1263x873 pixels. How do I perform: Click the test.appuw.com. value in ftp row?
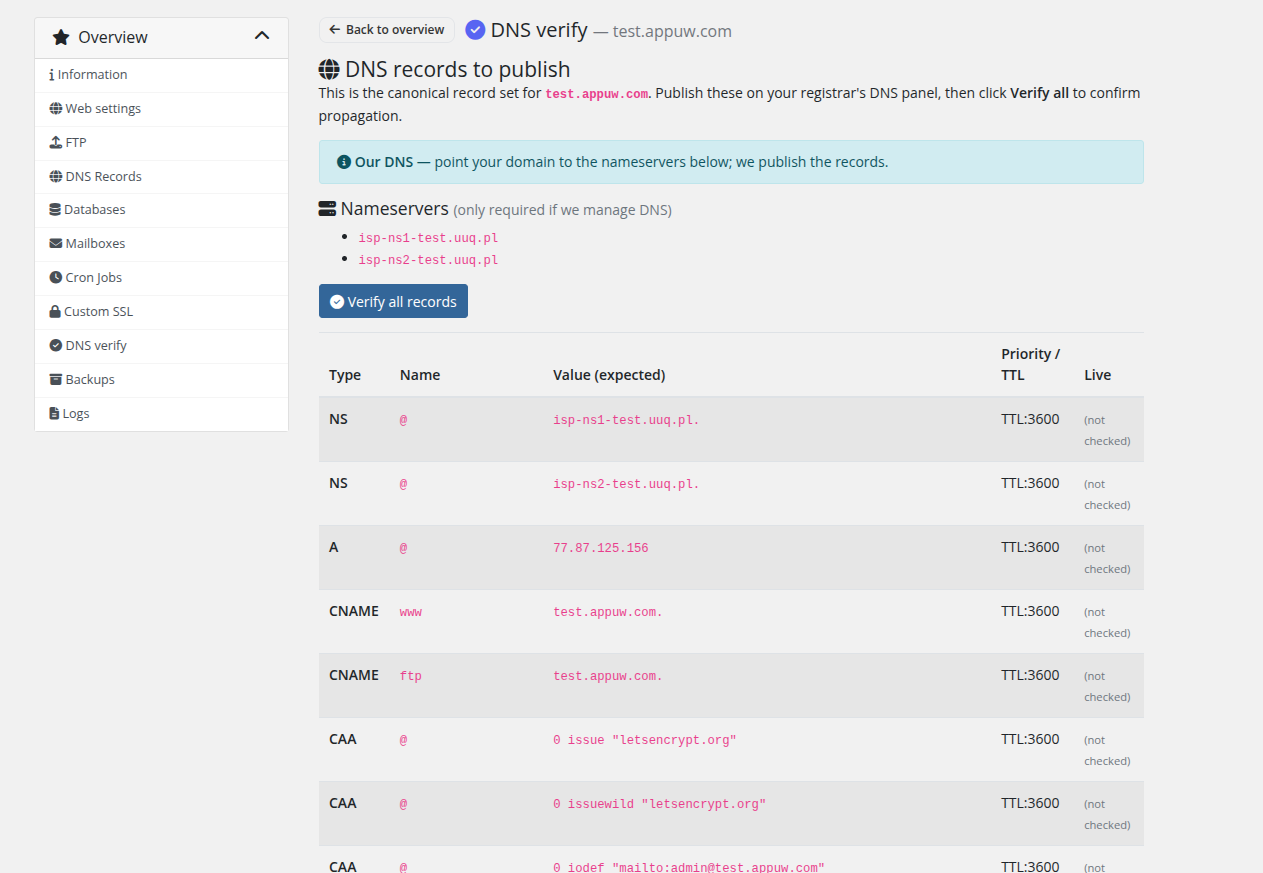pos(608,676)
